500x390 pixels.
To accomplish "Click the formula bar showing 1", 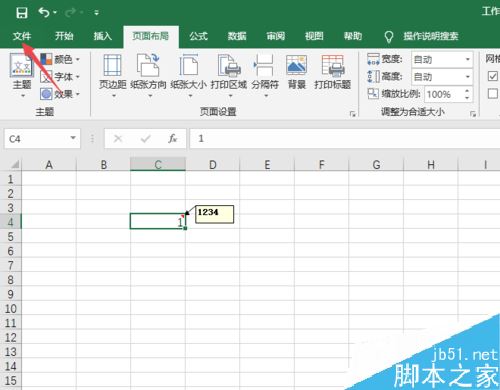I will [345, 138].
